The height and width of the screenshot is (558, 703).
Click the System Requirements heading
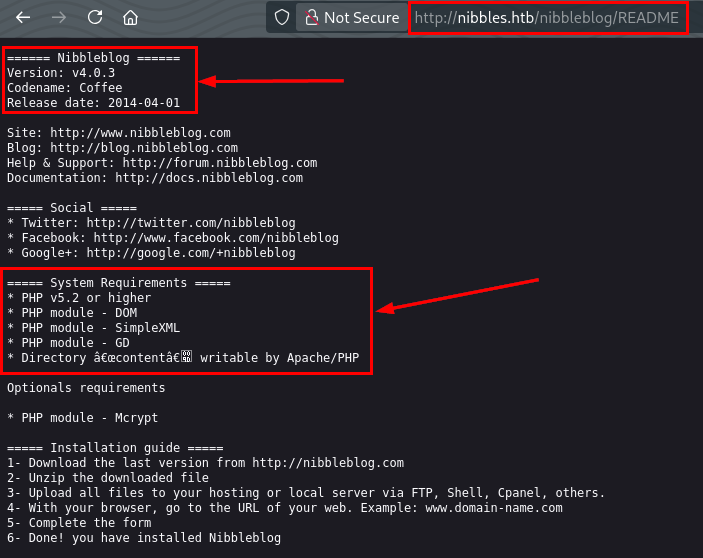118,283
